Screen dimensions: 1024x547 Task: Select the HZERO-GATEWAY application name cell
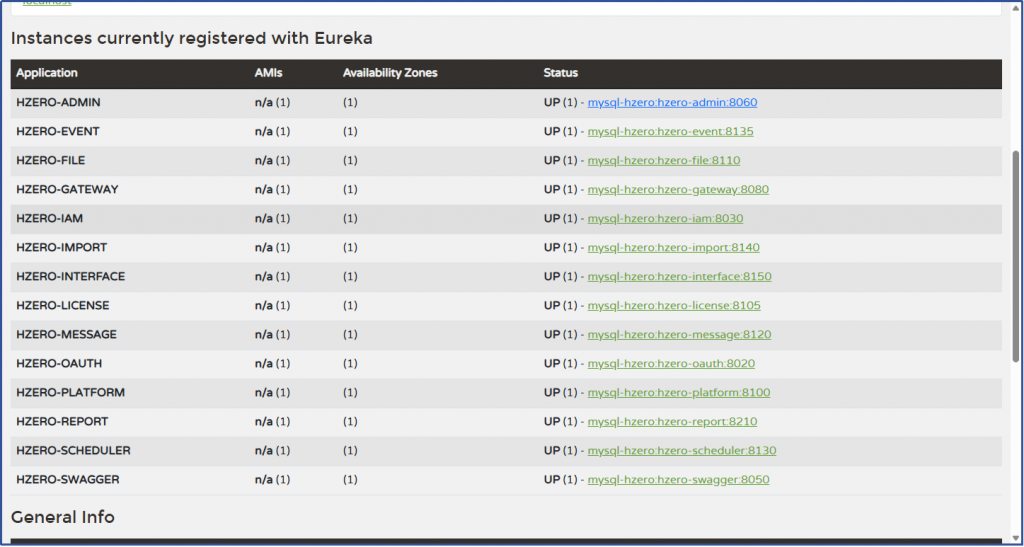(x=67, y=189)
